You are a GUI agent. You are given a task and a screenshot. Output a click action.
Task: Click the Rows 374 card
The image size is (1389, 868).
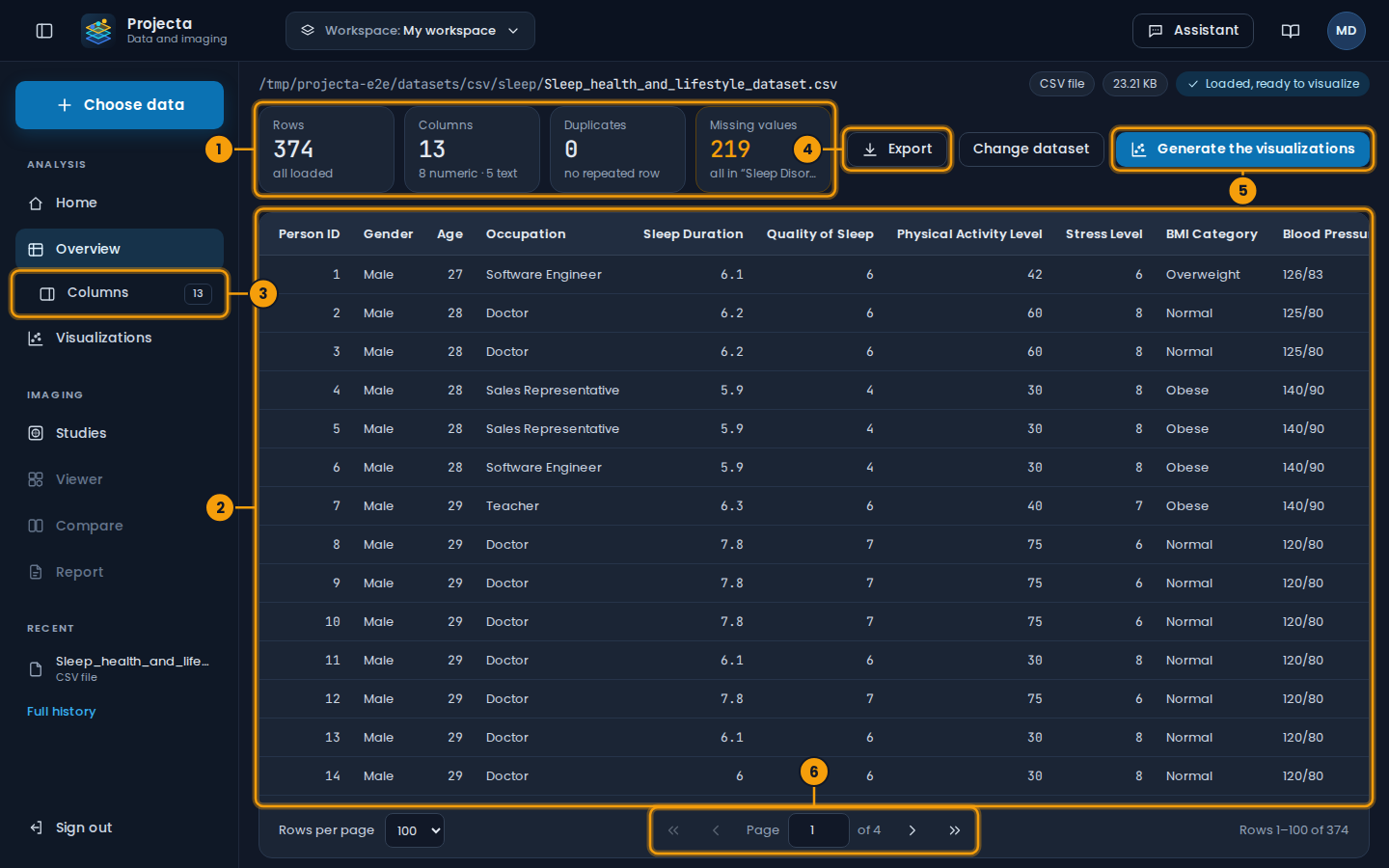pos(326,149)
